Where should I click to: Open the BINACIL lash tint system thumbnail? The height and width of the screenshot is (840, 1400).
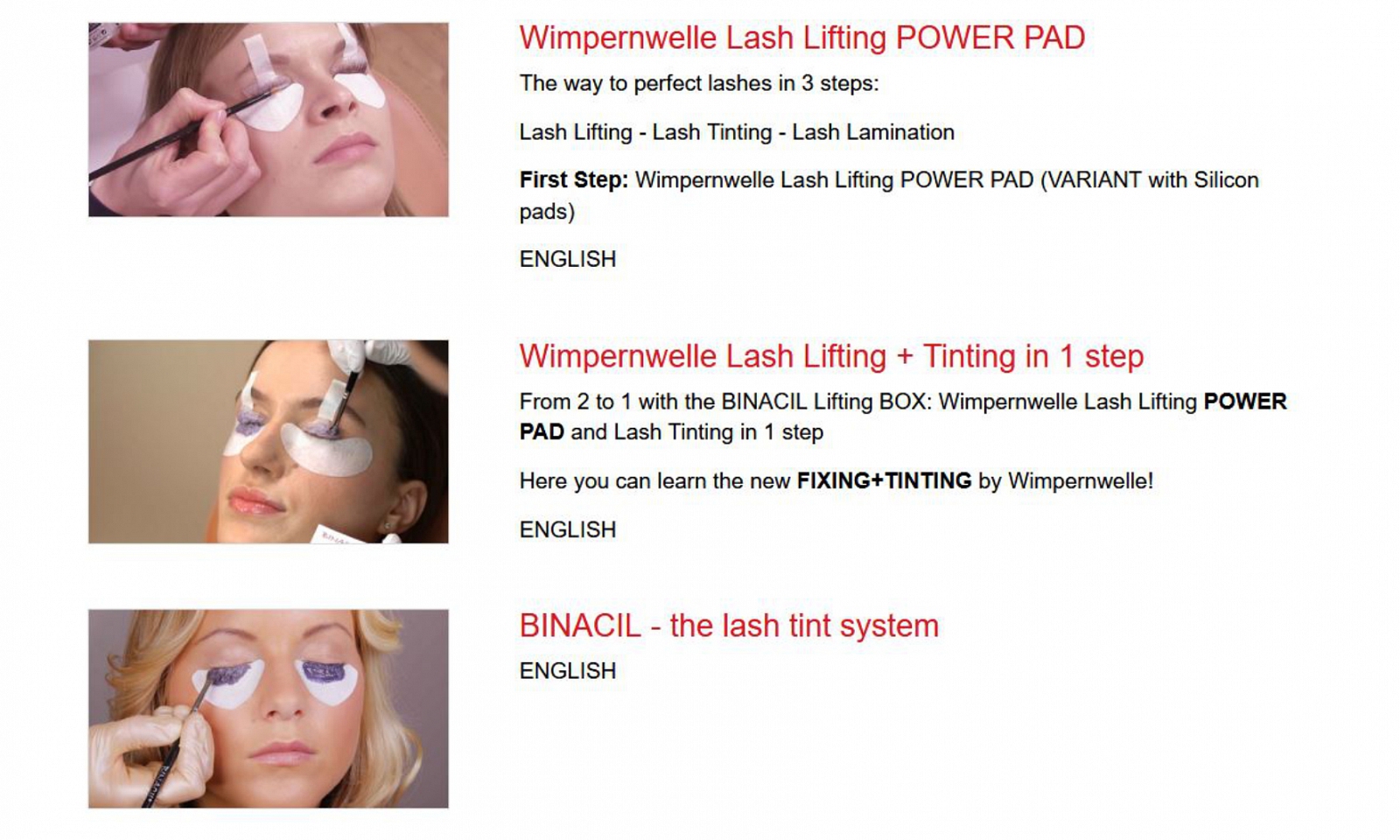268,709
